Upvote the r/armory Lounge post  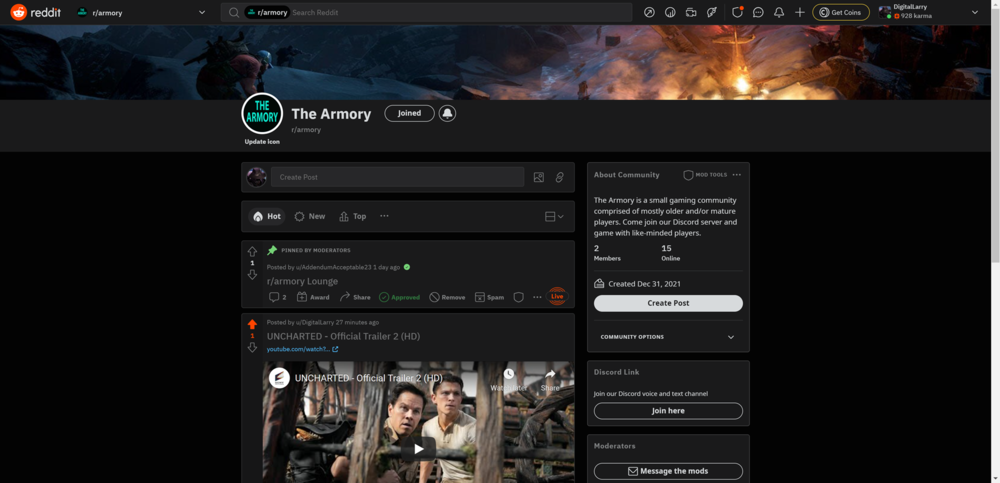252,251
